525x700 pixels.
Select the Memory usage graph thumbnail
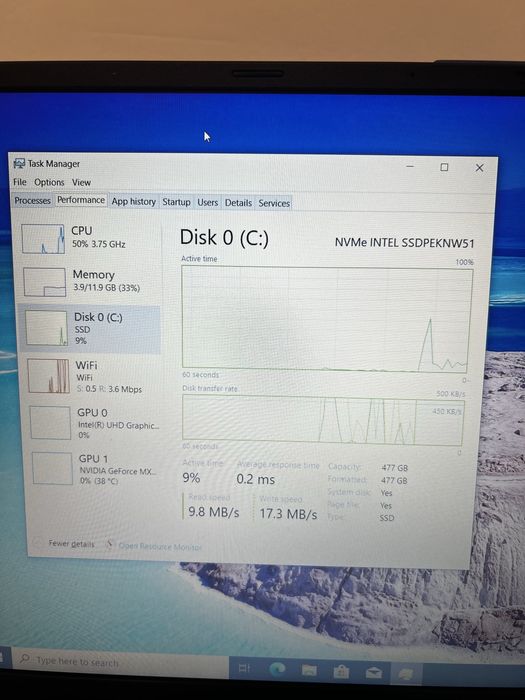coord(45,282)
